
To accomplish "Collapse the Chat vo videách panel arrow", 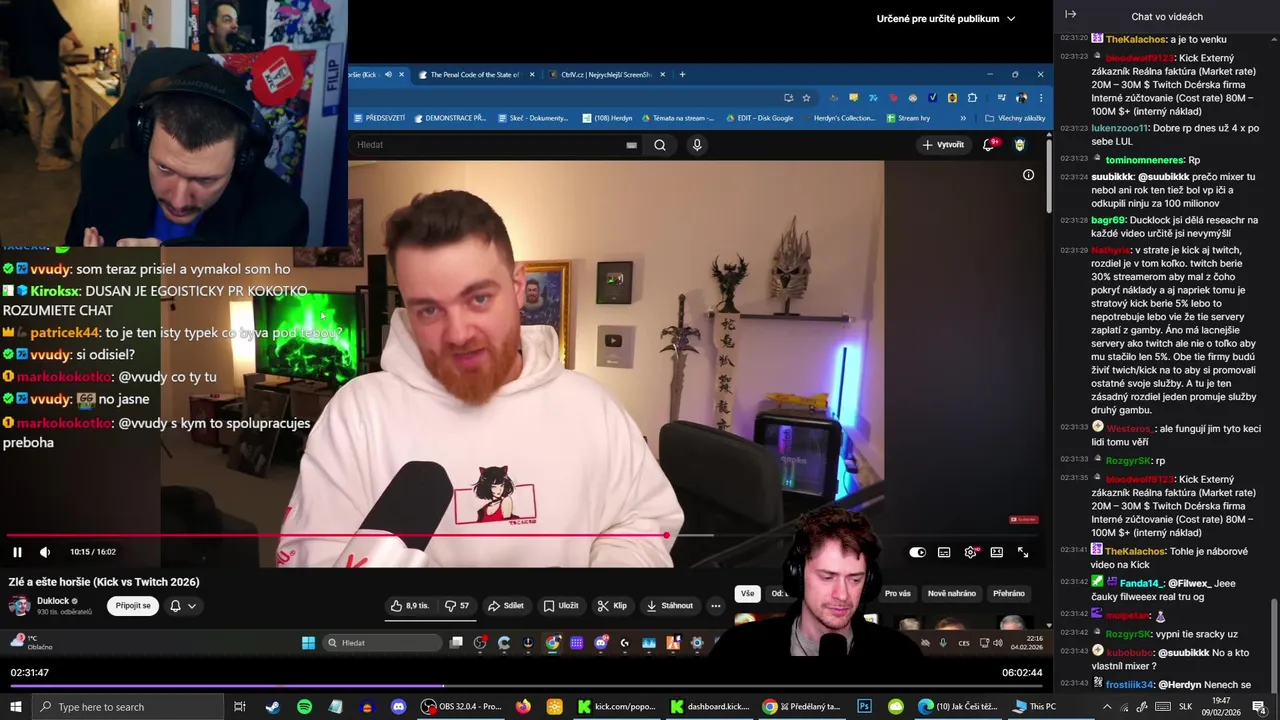I will 1070,15.
